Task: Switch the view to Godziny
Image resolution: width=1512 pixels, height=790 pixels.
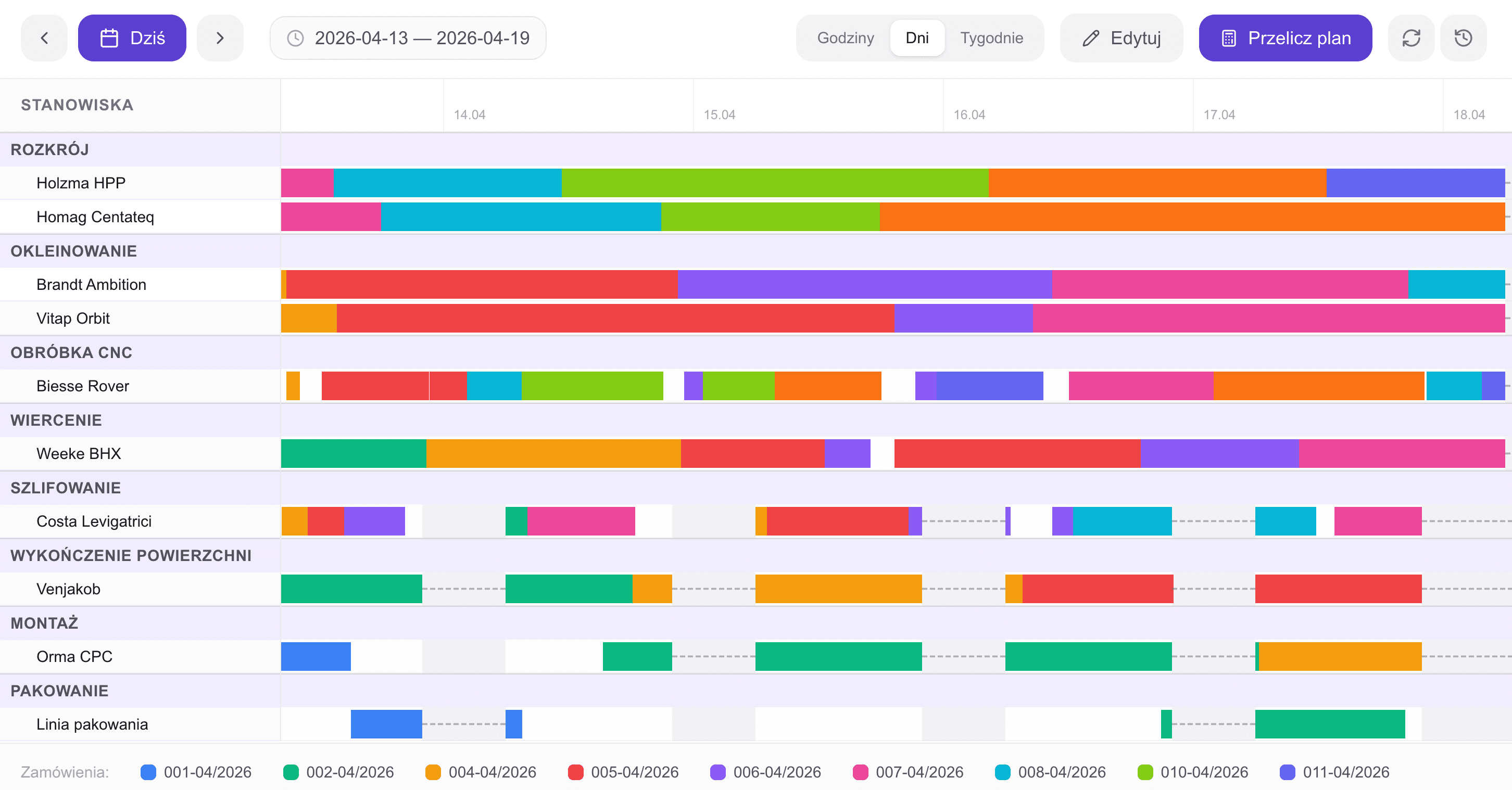Action: pyautogui.click(x=845, y=38)
